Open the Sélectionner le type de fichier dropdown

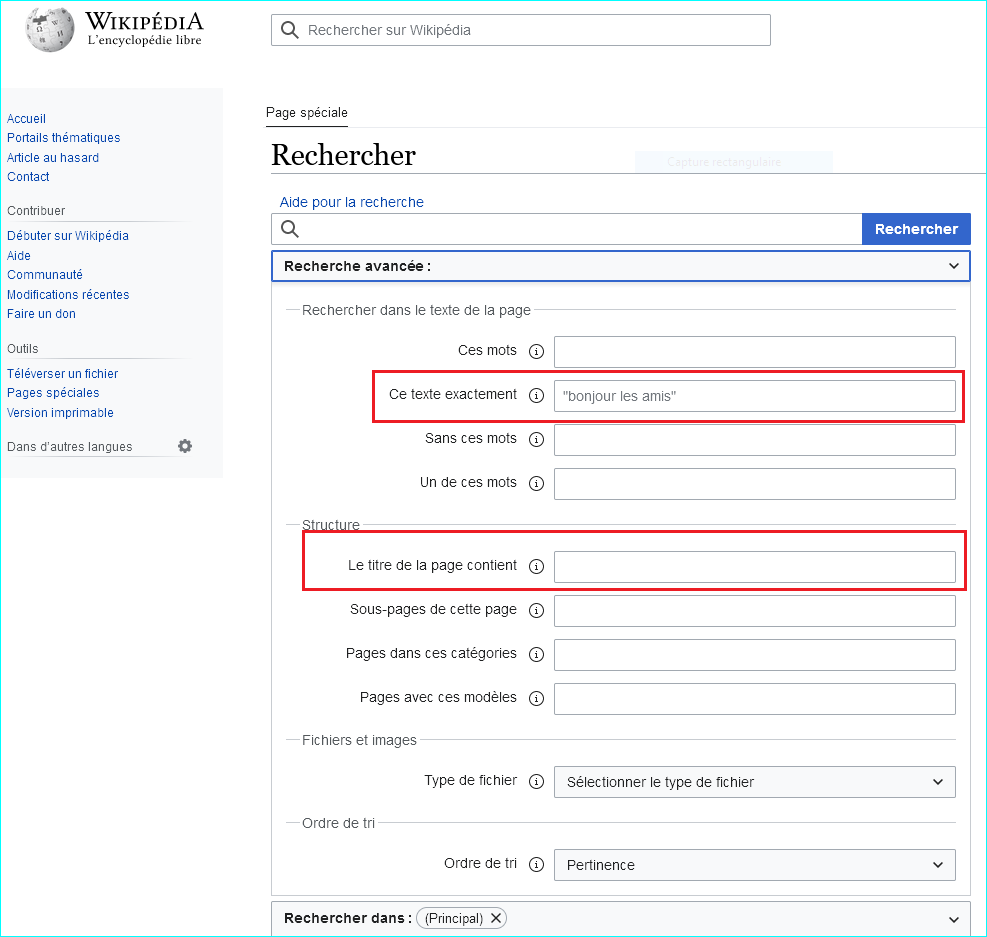(755, 782)
